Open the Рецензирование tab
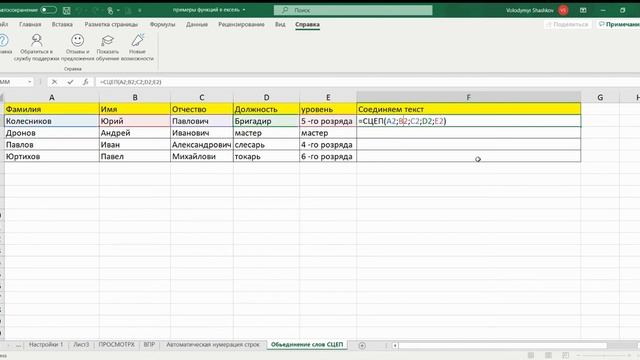Image resolution: width=640 pixels, height=360 pixels. [x=241, y=24]
